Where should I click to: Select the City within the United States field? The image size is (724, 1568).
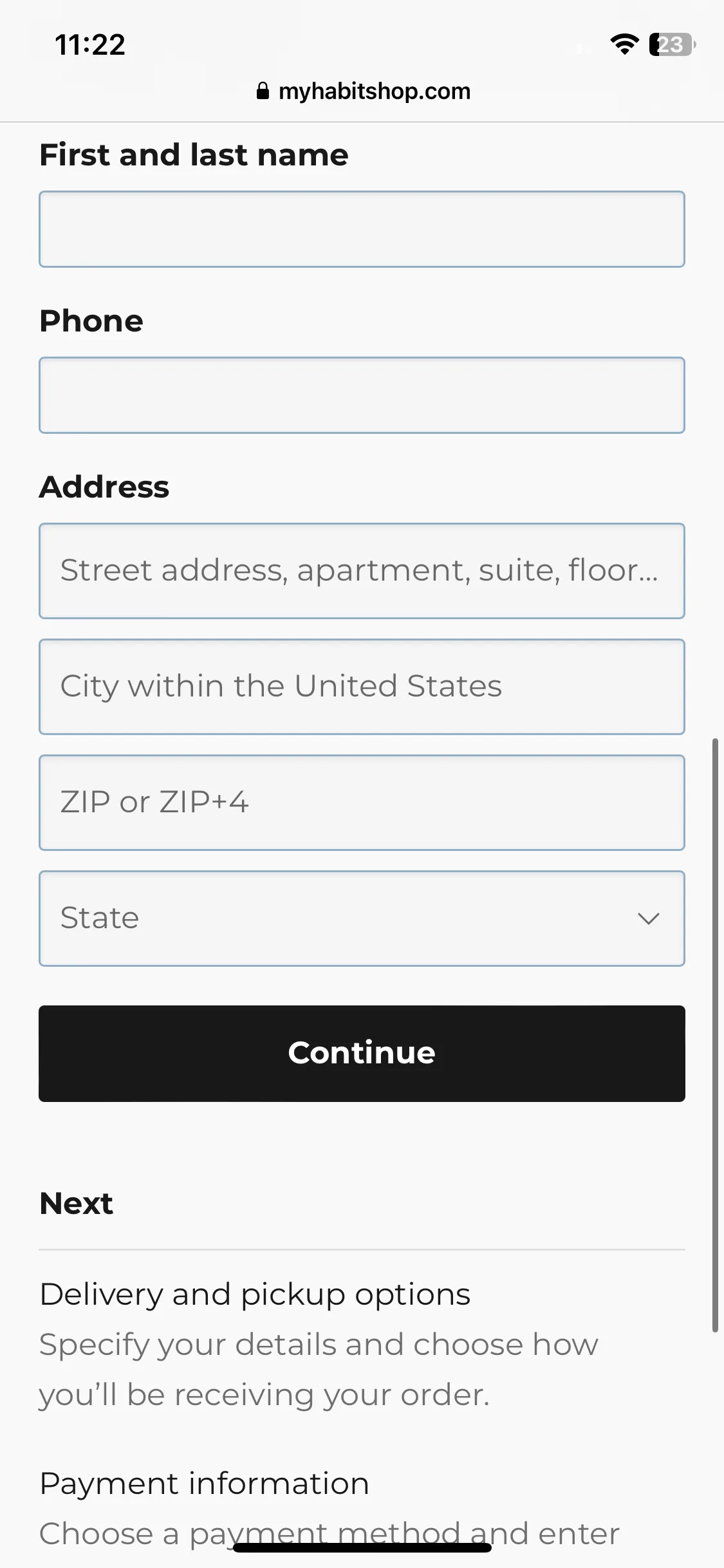point(362,687)
